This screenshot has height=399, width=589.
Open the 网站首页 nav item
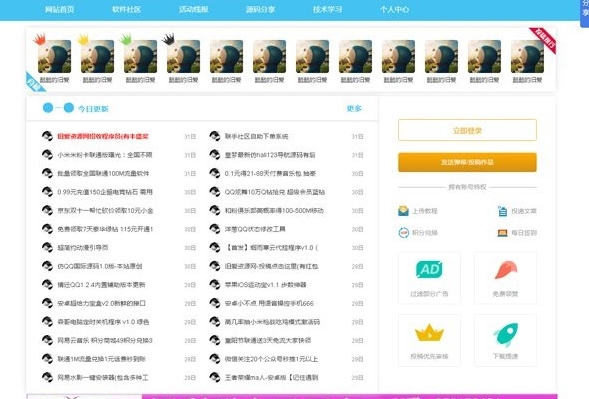tap(59, 9)
